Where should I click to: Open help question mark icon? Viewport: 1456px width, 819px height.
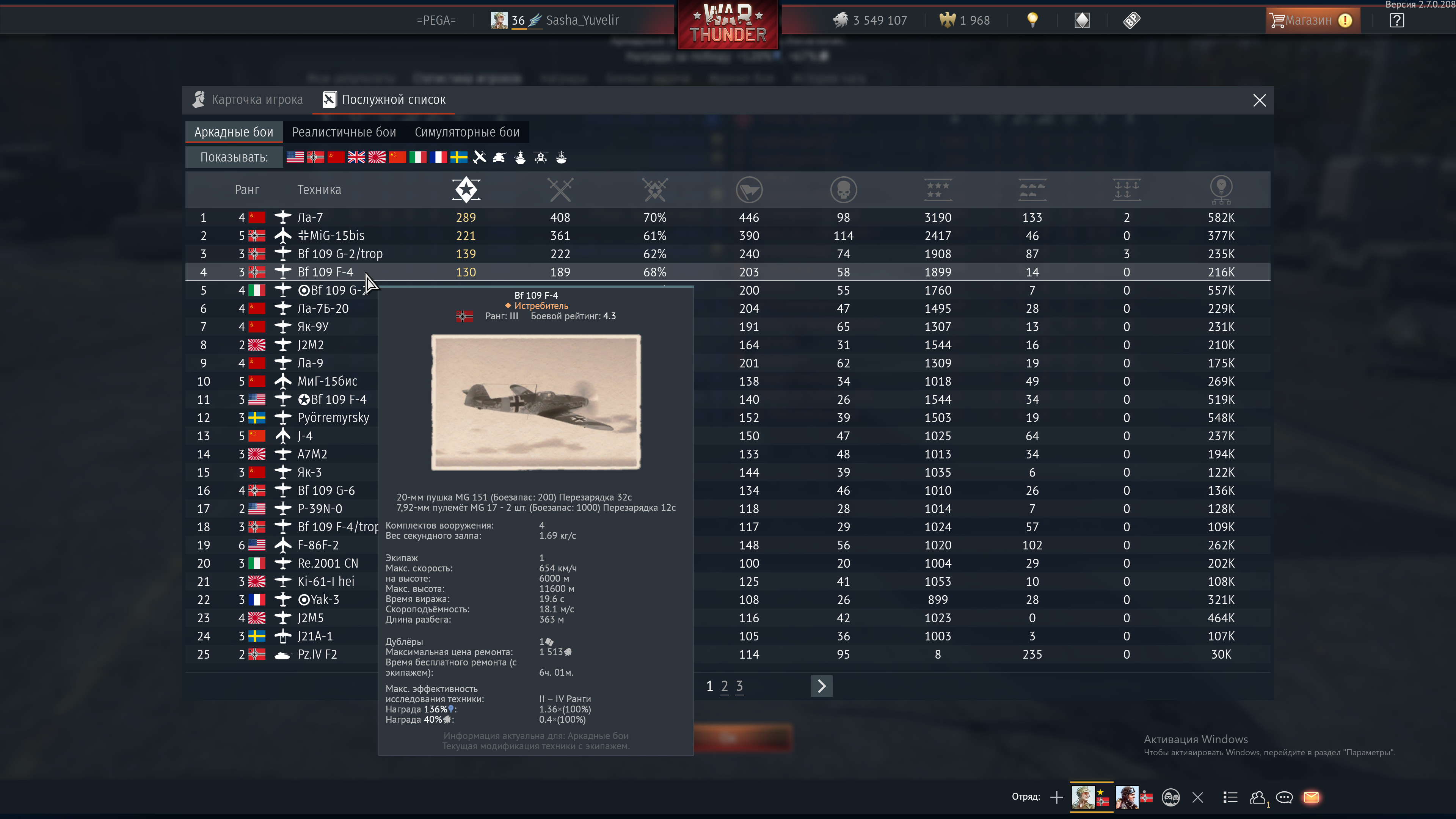(1396, 20)
